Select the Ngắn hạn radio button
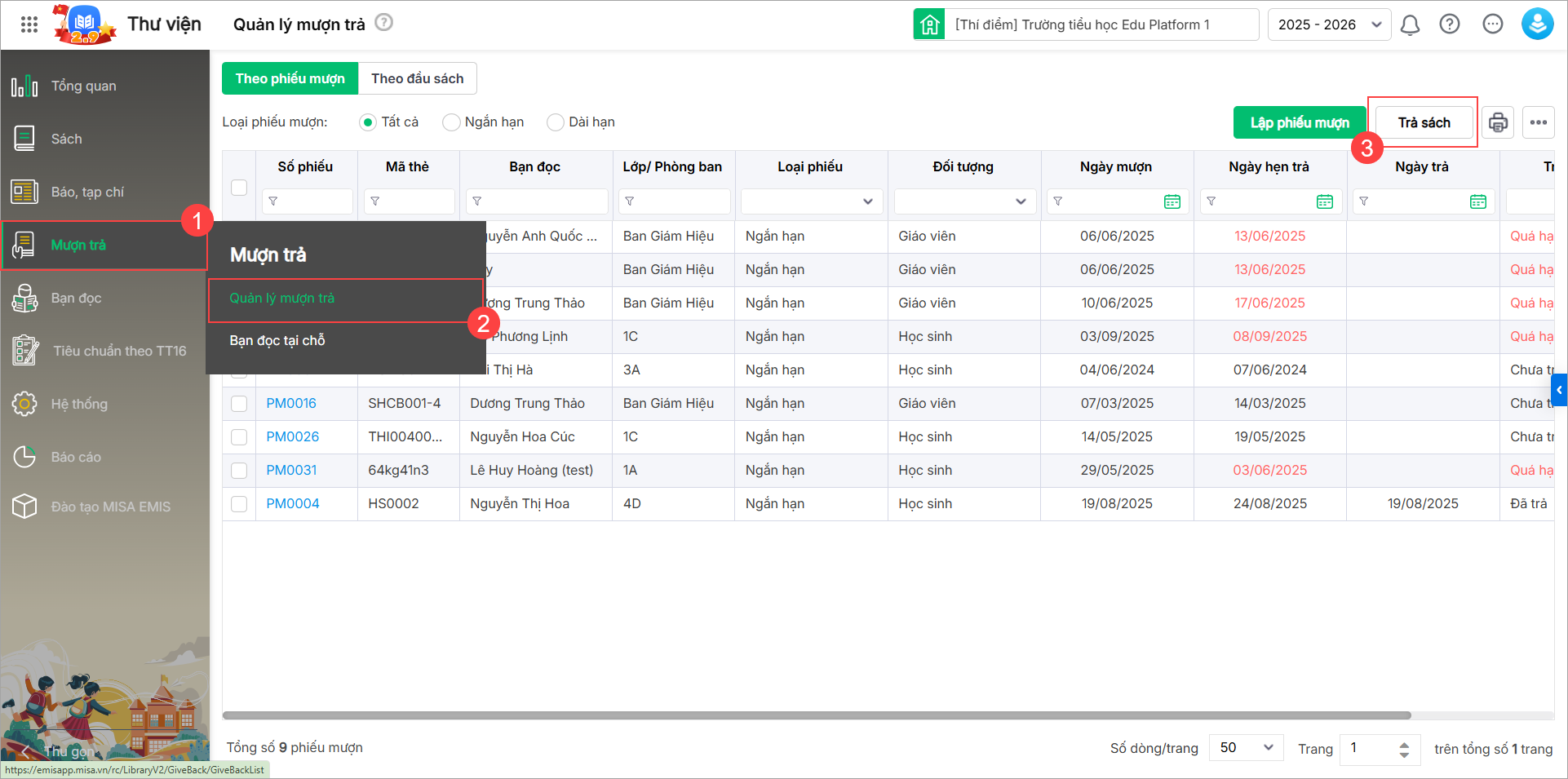The image size is (1568, 779). 451,122
